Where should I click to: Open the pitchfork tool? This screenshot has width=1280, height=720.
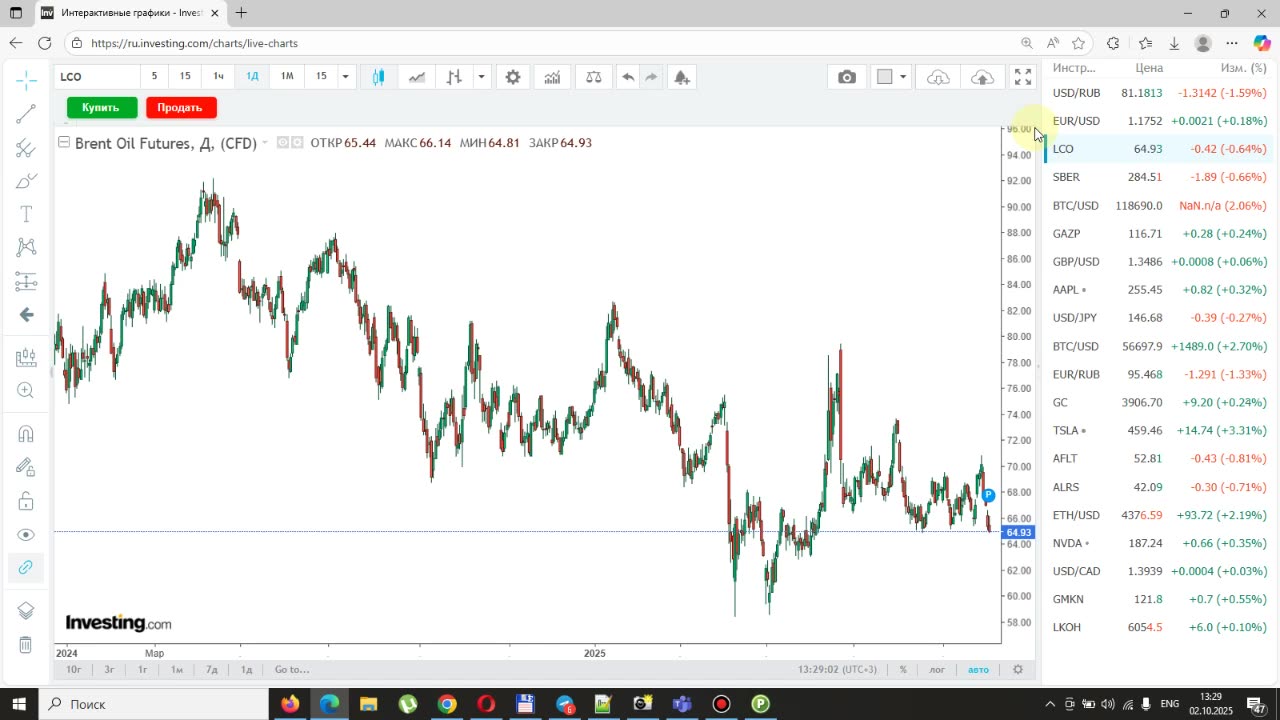pyautogui.click(x=26, y=148)
